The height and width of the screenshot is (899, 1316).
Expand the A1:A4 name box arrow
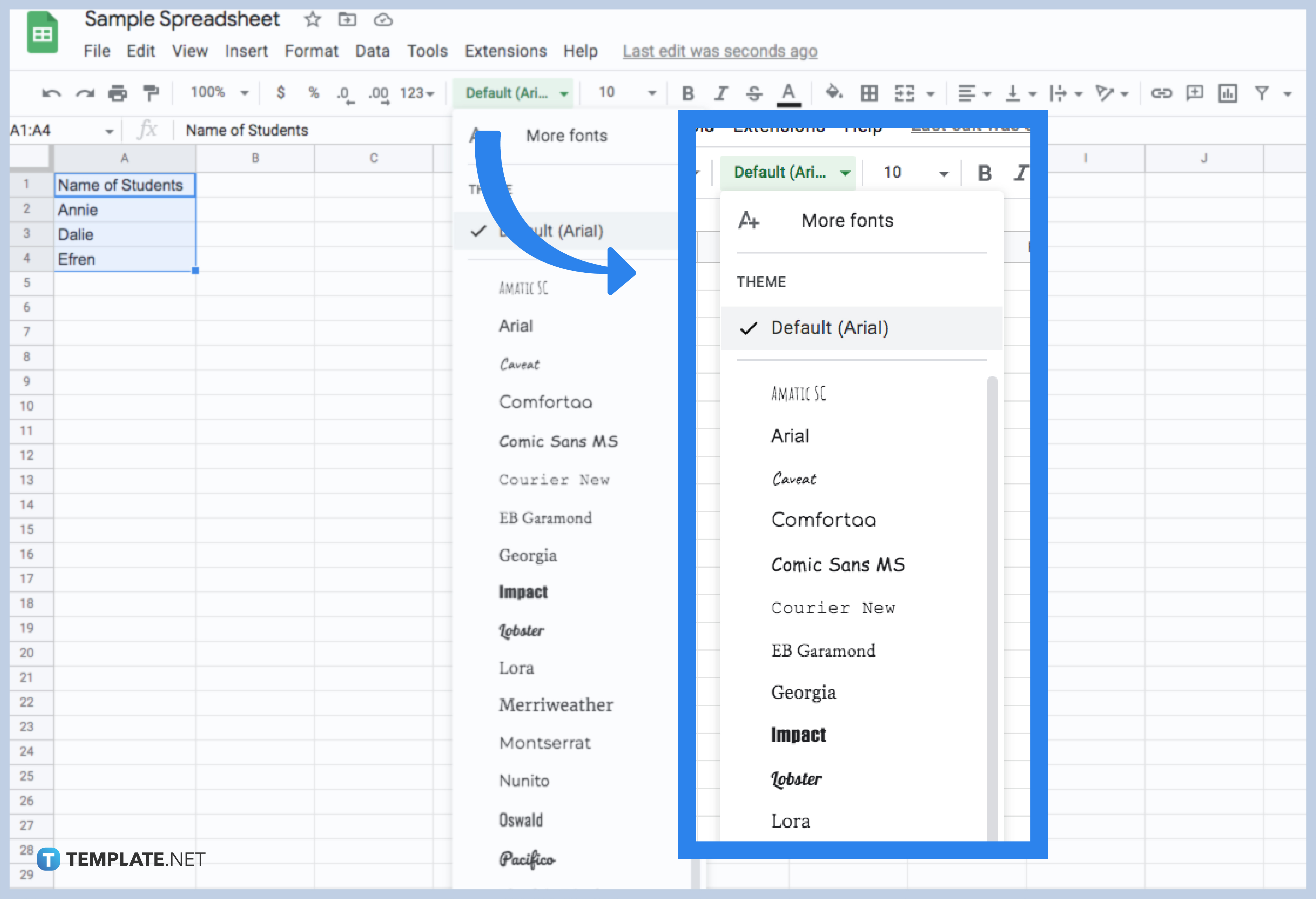(109, 131)
